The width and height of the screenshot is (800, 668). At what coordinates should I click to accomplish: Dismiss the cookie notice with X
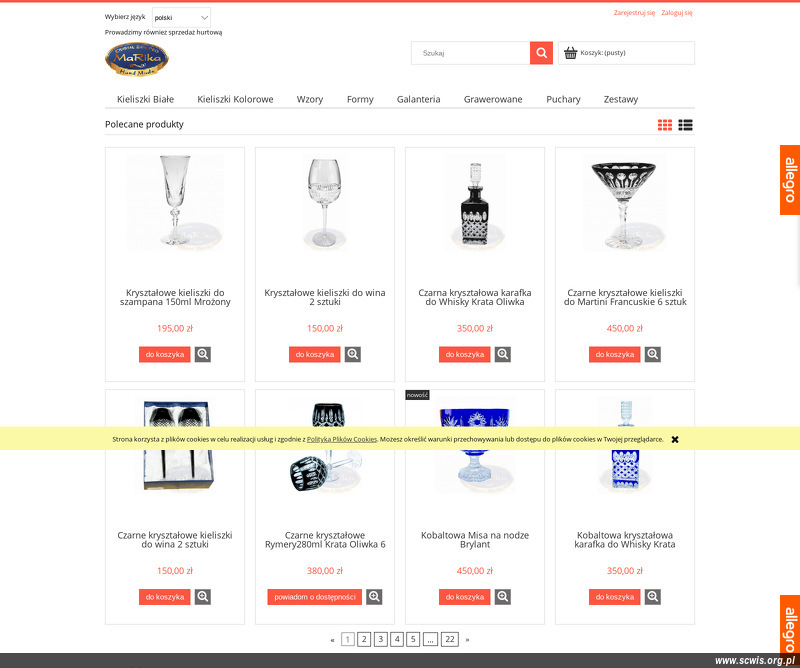coord(674,439)
